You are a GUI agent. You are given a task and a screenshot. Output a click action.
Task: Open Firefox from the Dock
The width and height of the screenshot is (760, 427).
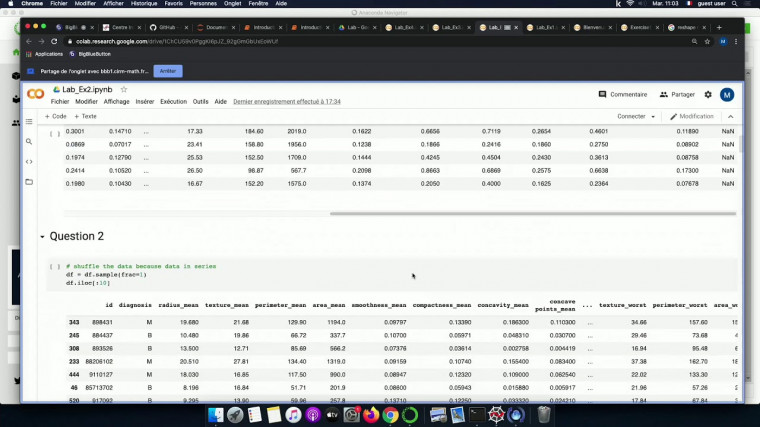click(371, 415)
